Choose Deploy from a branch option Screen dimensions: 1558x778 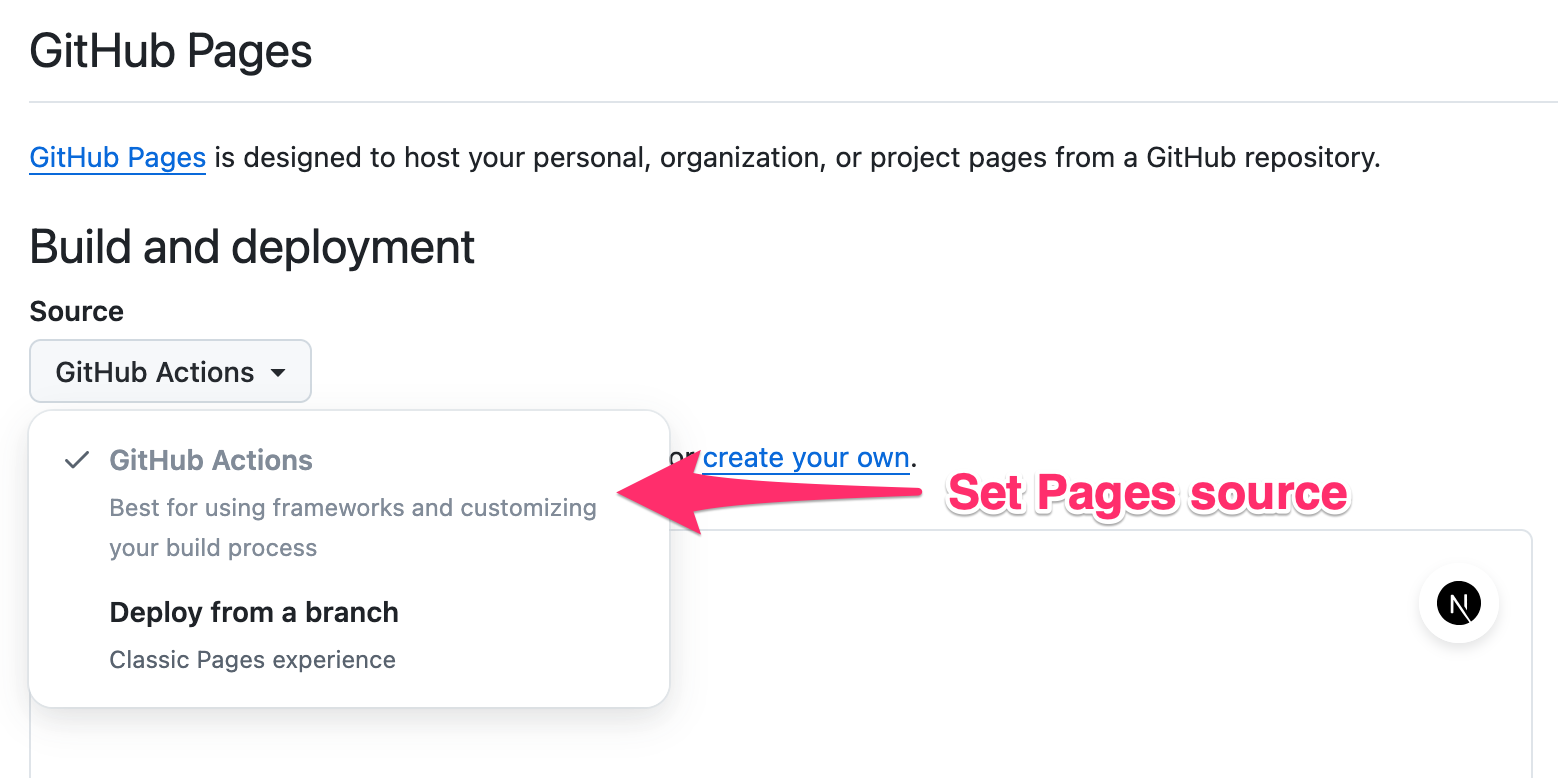point(254,613)
